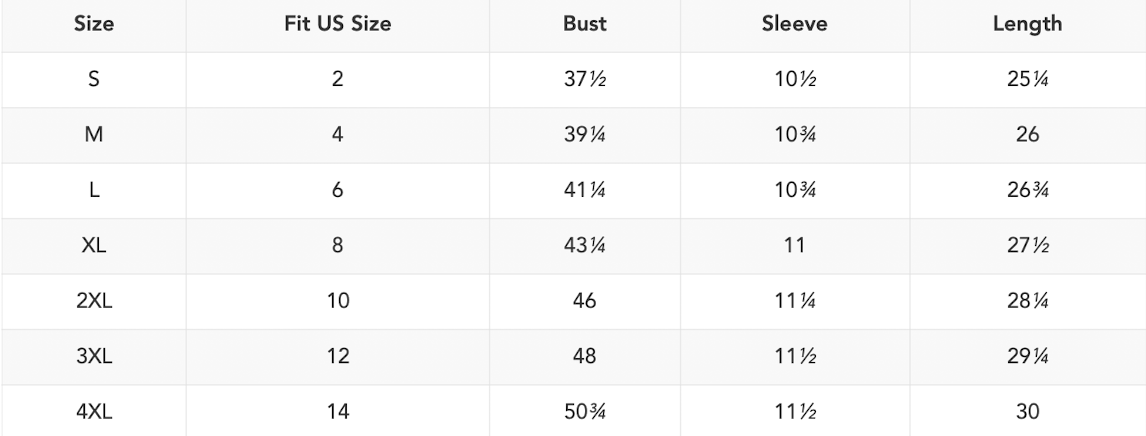Screen dimensions: 1146x436
Task: Click bust value 46 for 2XL
Action: point(584,301)
